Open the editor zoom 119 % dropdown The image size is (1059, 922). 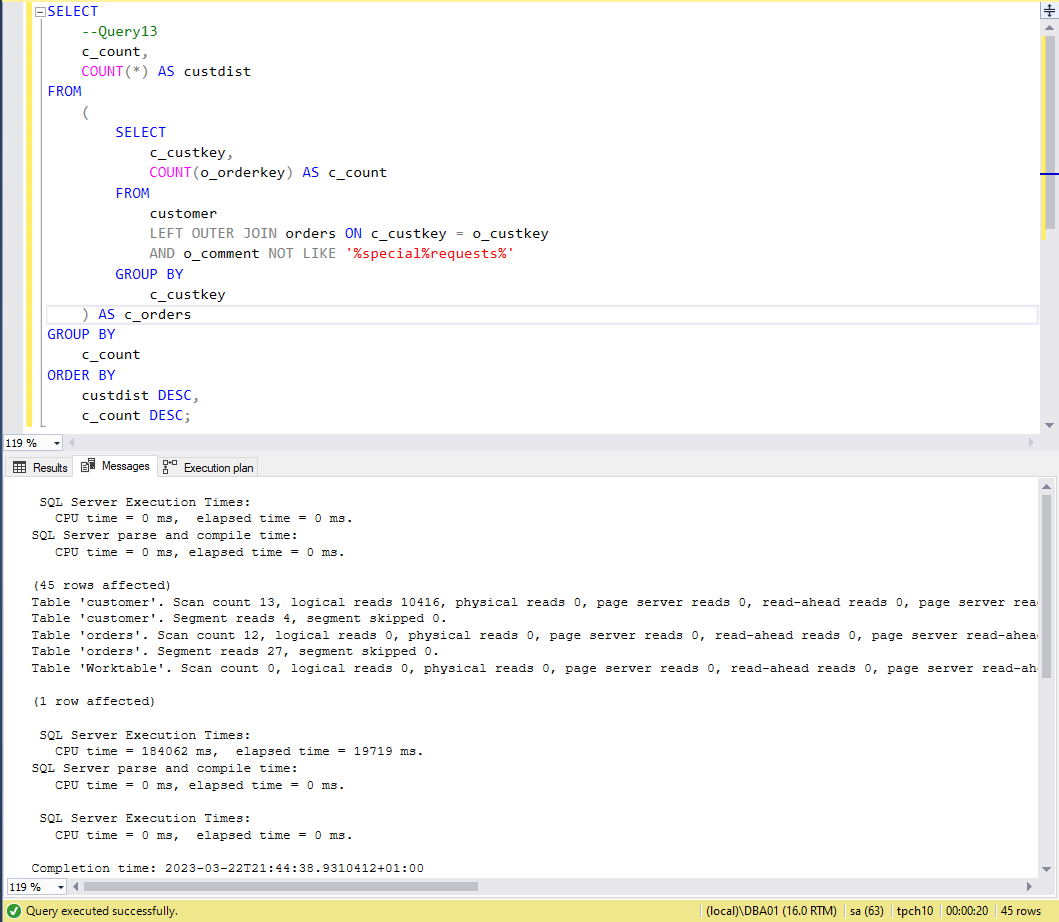click(57, 443)
